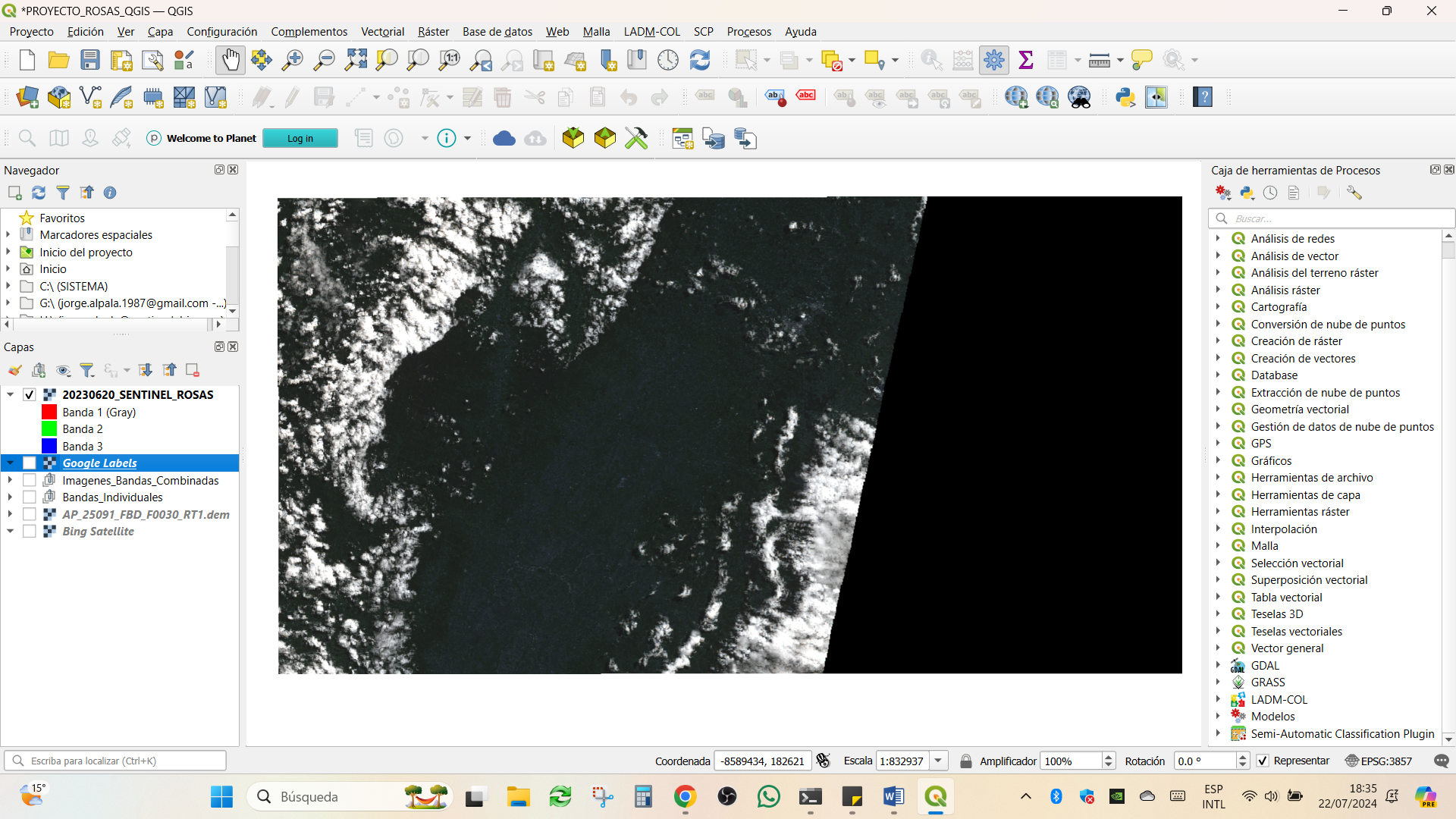Click the red Banda 1 color swatch
Screen dimensions: 1456x819
click(49, 412)
